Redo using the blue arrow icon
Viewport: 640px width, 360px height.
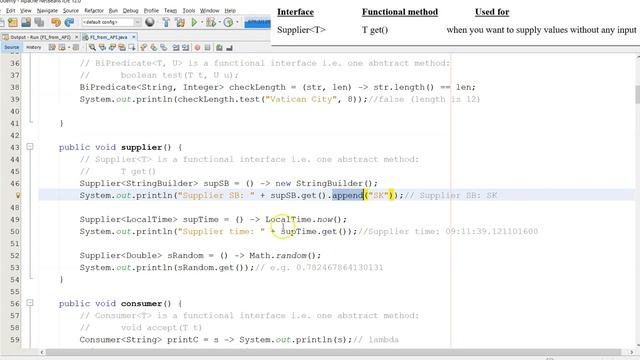click(69, 22)
